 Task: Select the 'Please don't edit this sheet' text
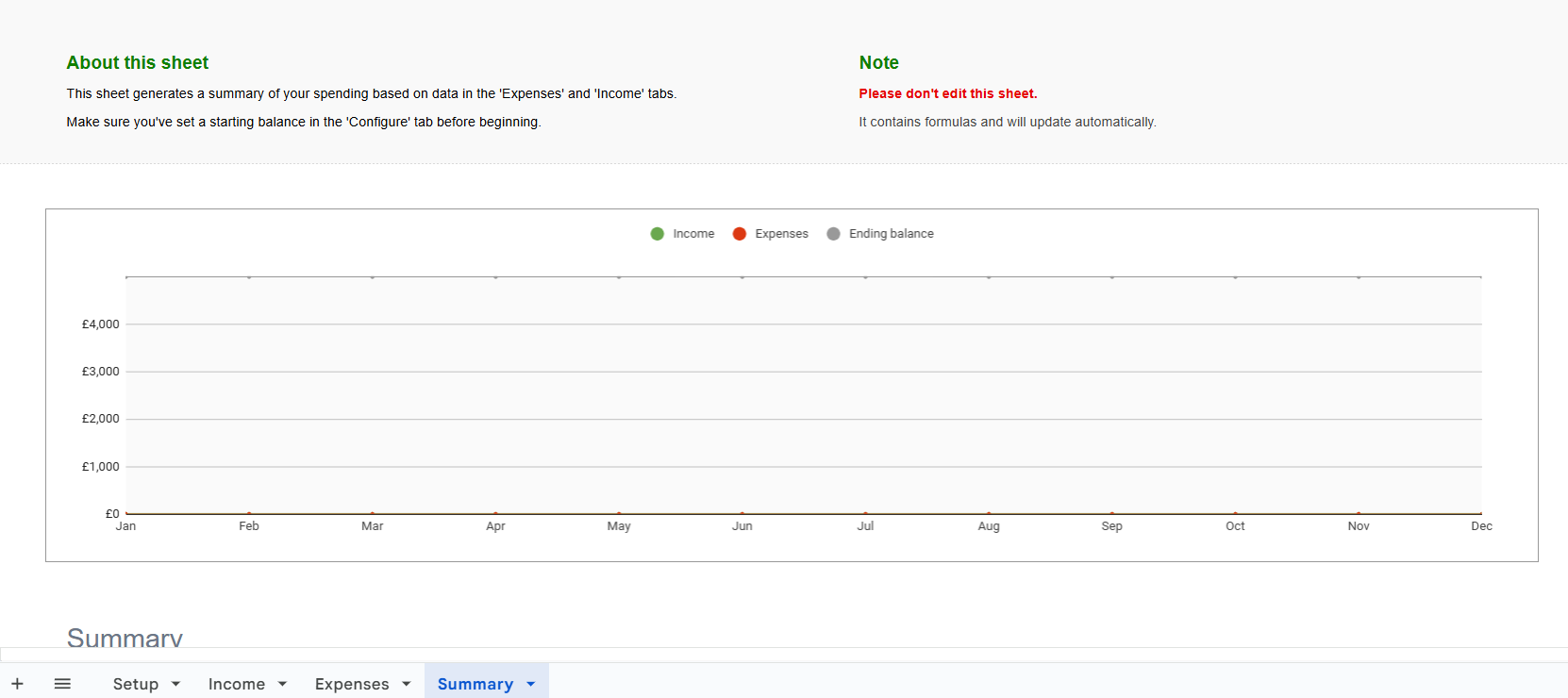click(947, 93)
